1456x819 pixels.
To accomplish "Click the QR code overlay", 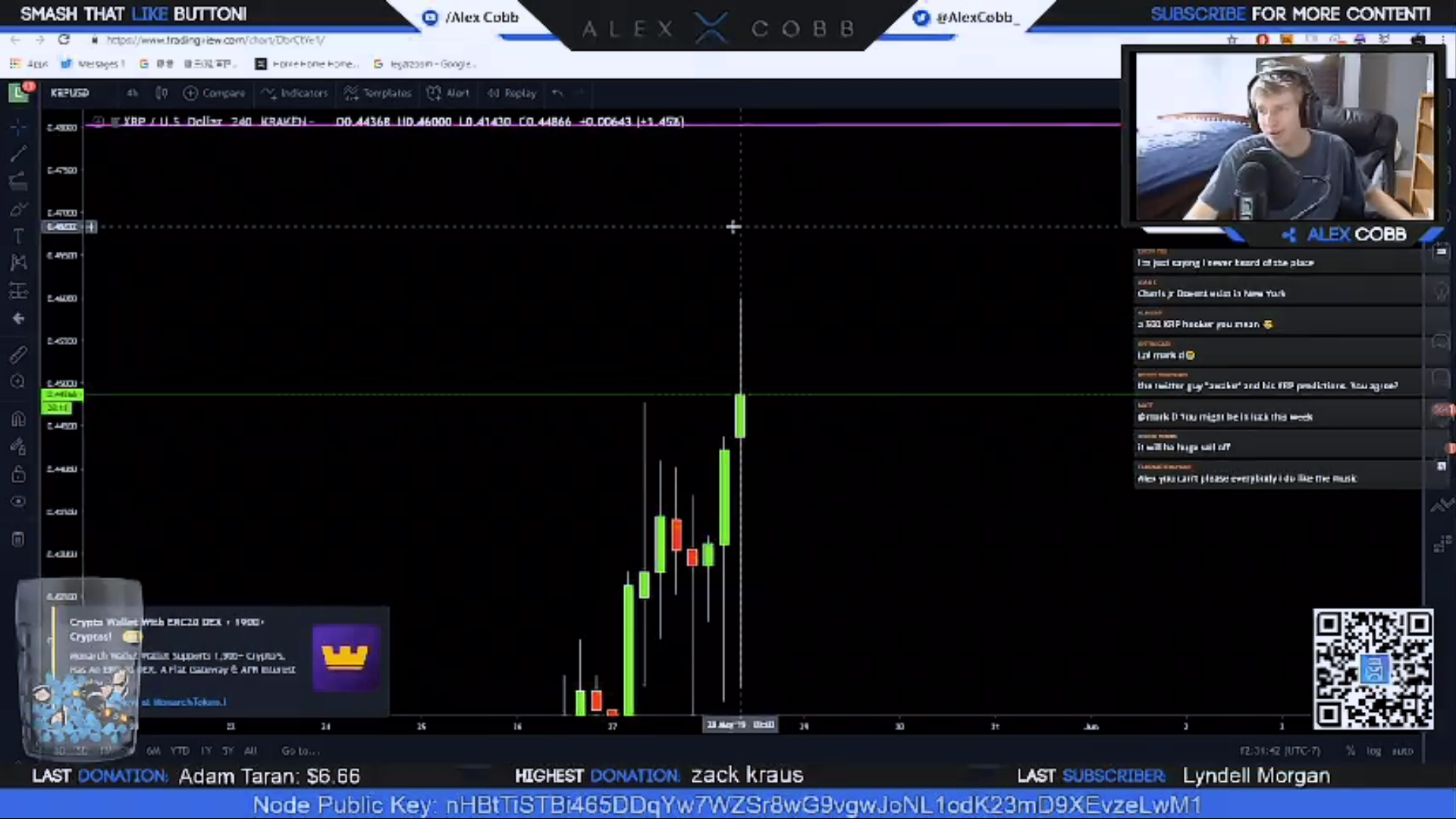I will tap(1373, 669).
